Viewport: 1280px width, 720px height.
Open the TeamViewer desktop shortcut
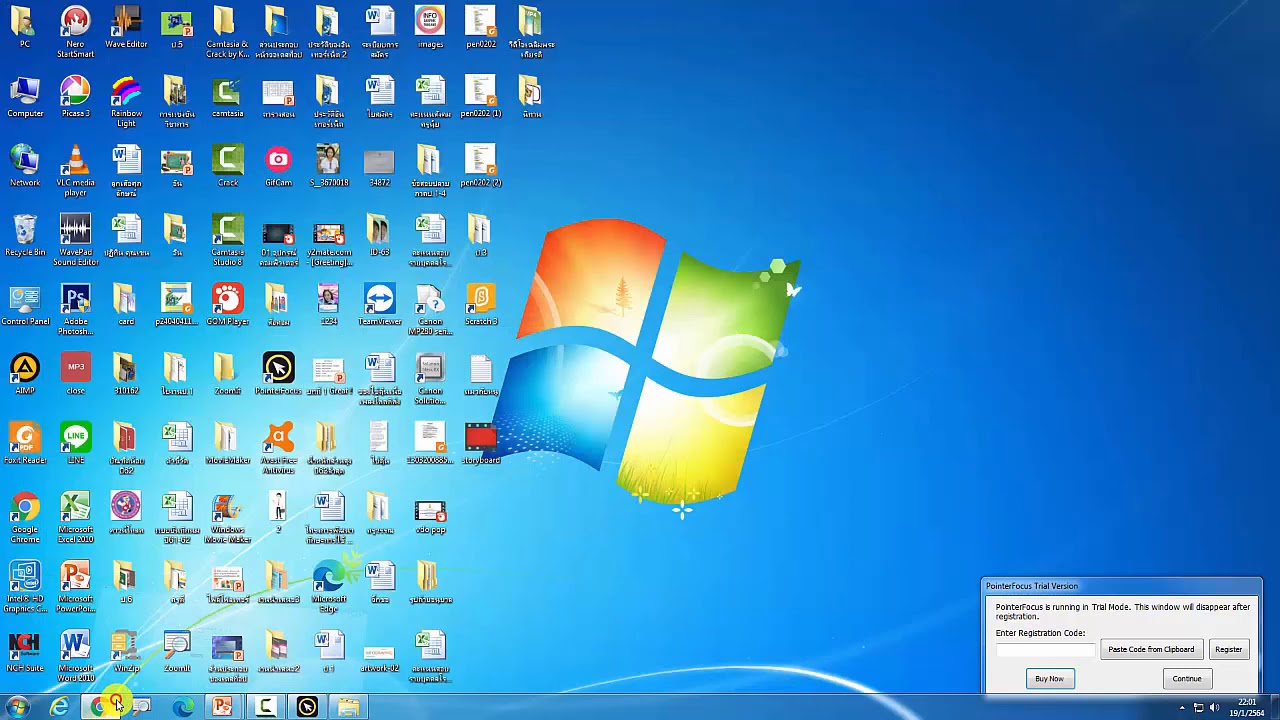point(379,304)
